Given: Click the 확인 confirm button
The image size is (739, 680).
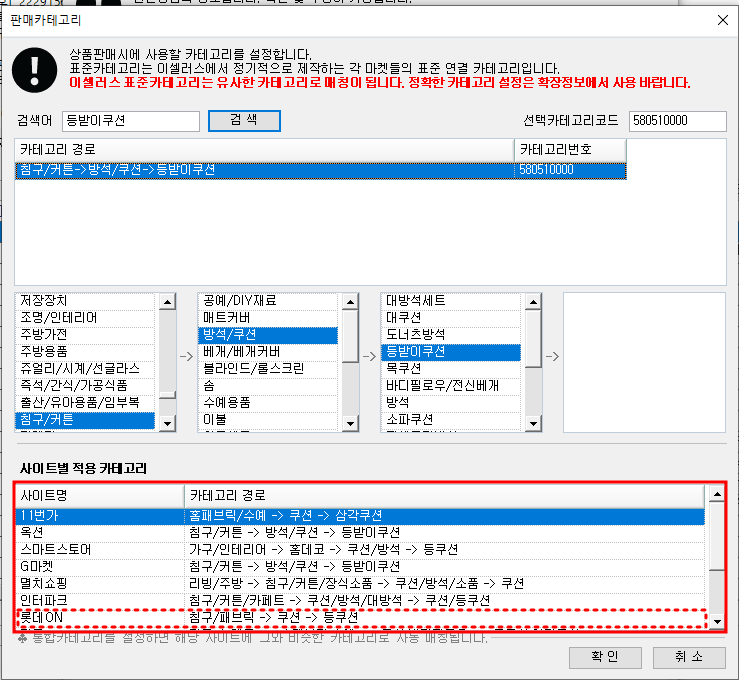Looking at the screenshot, I should [605, 657].
